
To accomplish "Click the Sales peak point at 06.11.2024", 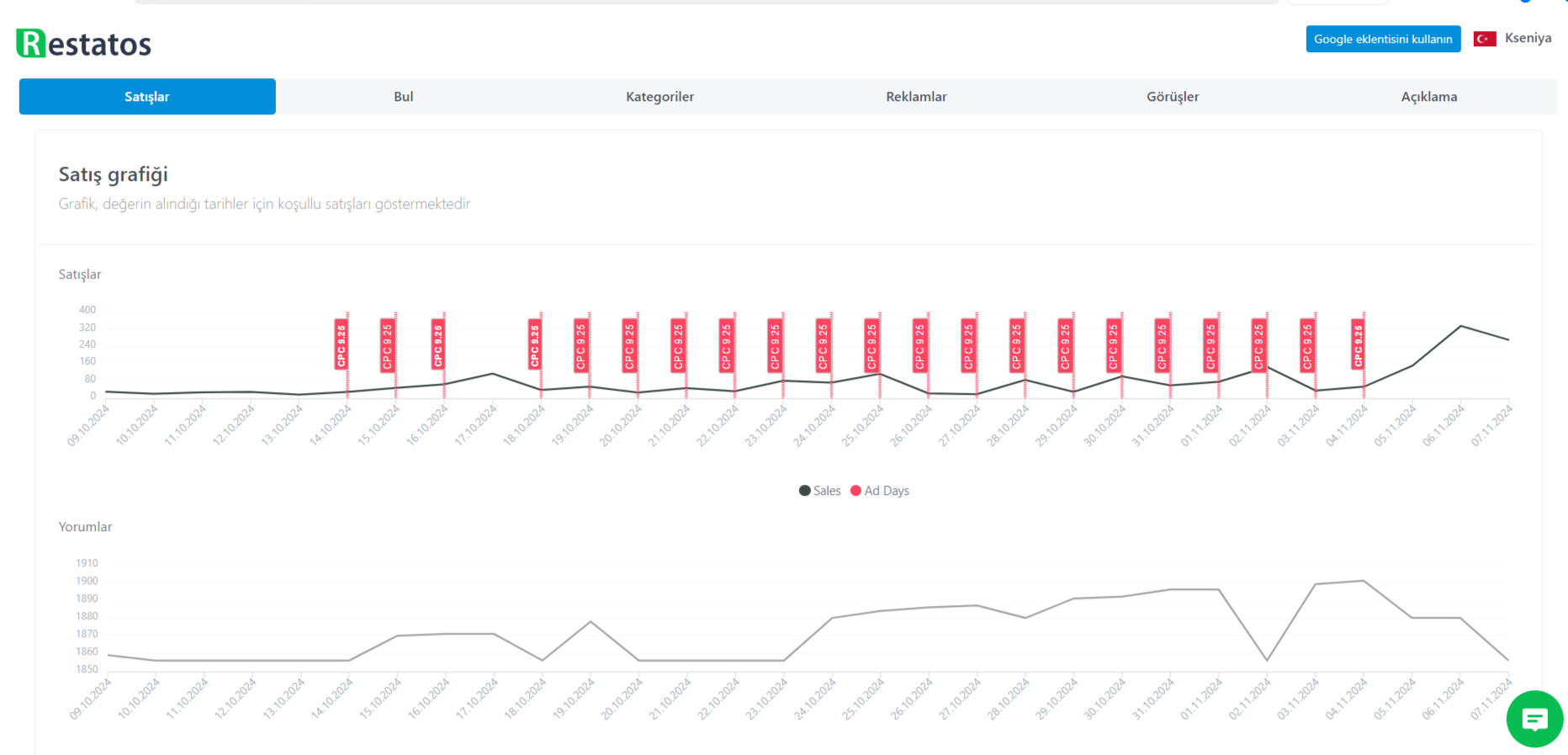I will pyautogui.click(x=1461, y=326).
